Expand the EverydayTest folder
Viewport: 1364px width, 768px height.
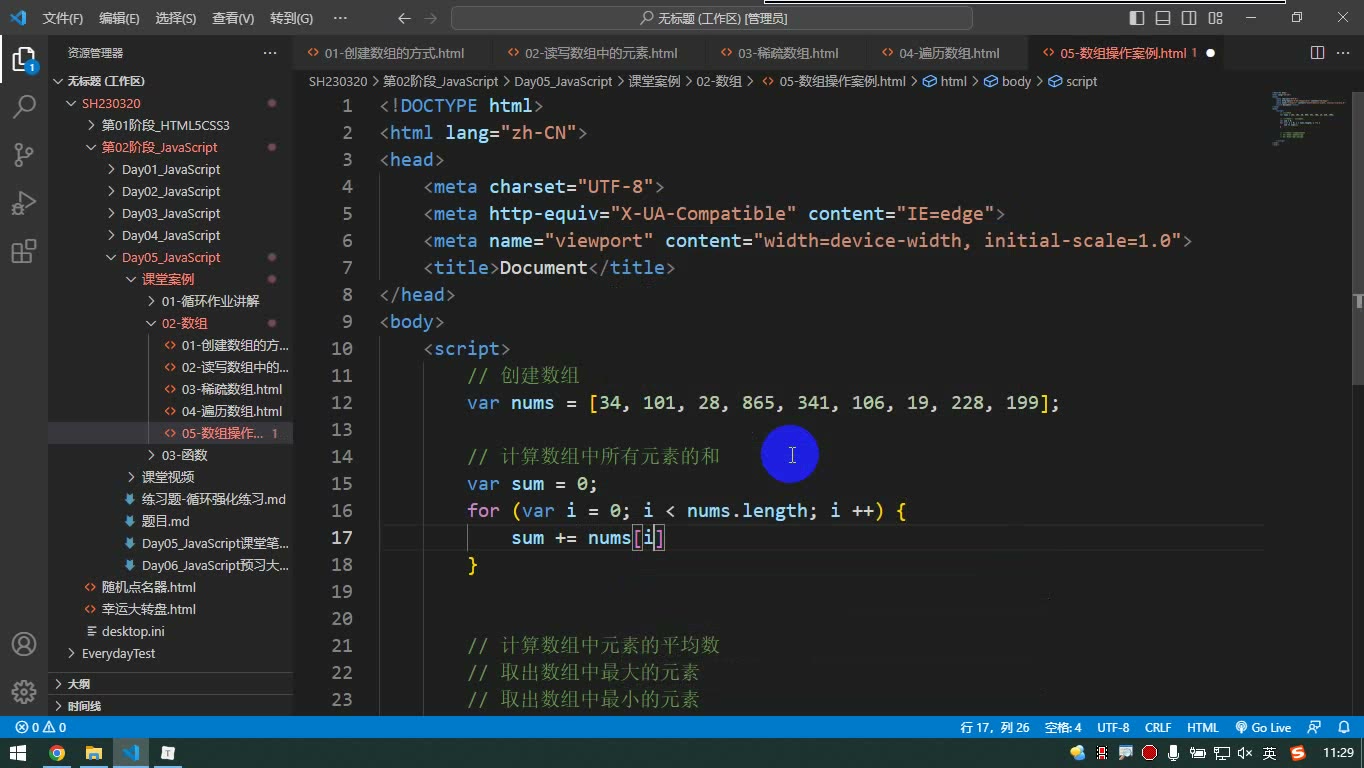170,653
